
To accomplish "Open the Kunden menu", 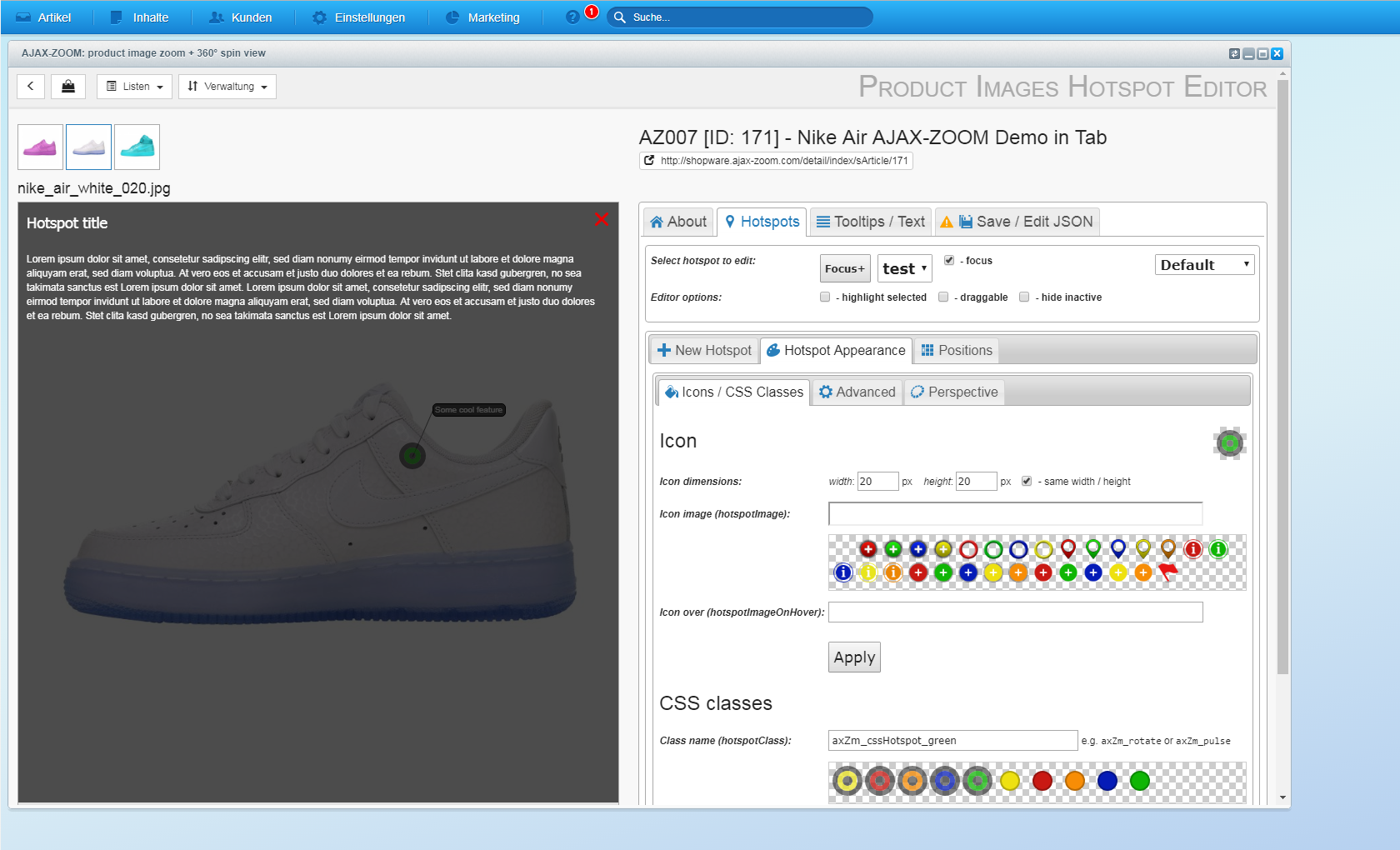I will [x=241, y=17].
